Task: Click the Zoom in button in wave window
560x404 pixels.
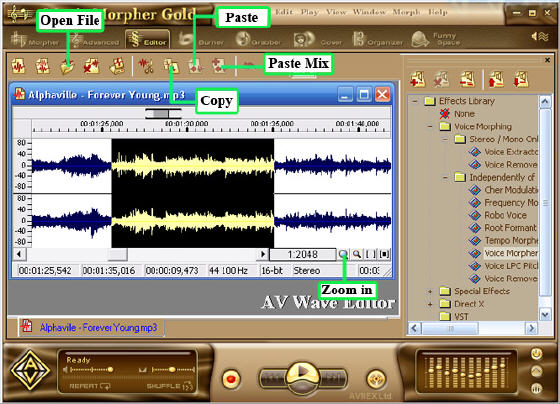Action: click(343, 254)
